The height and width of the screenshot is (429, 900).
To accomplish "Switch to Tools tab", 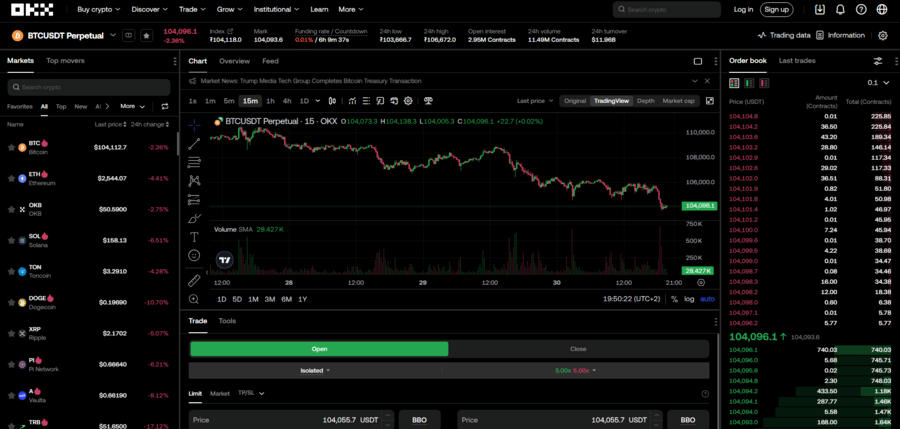I will pos(227,321).
